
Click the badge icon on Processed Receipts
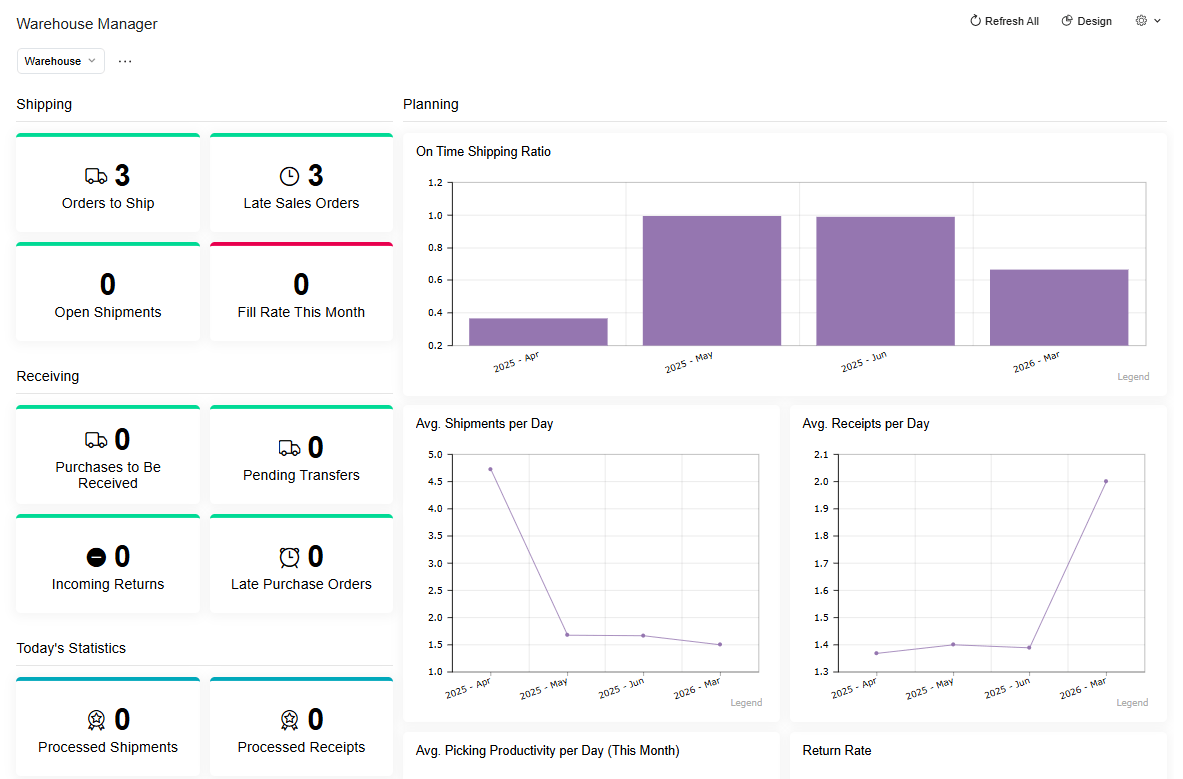point(290,720)
